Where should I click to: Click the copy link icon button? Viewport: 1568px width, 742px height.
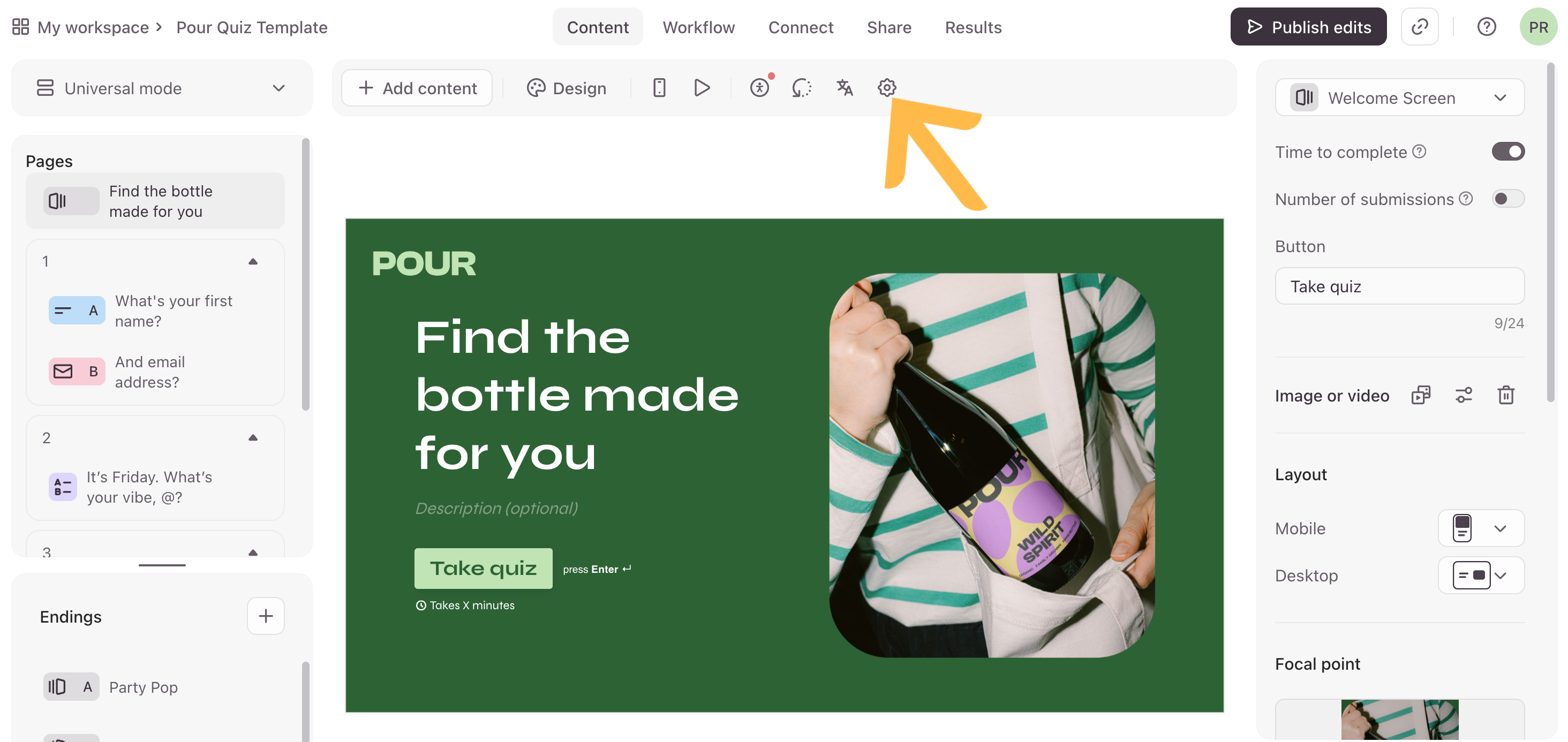click(1420, 27)
